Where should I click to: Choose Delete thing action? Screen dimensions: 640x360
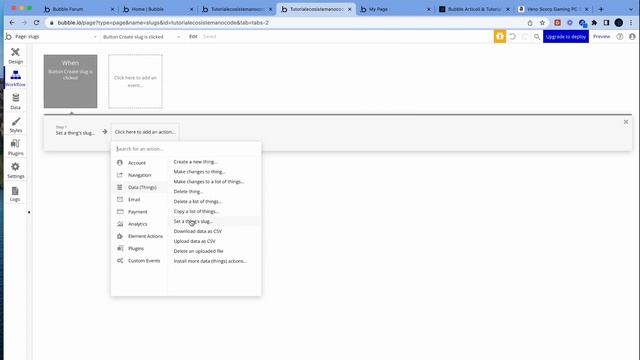[x=188, y=191]
